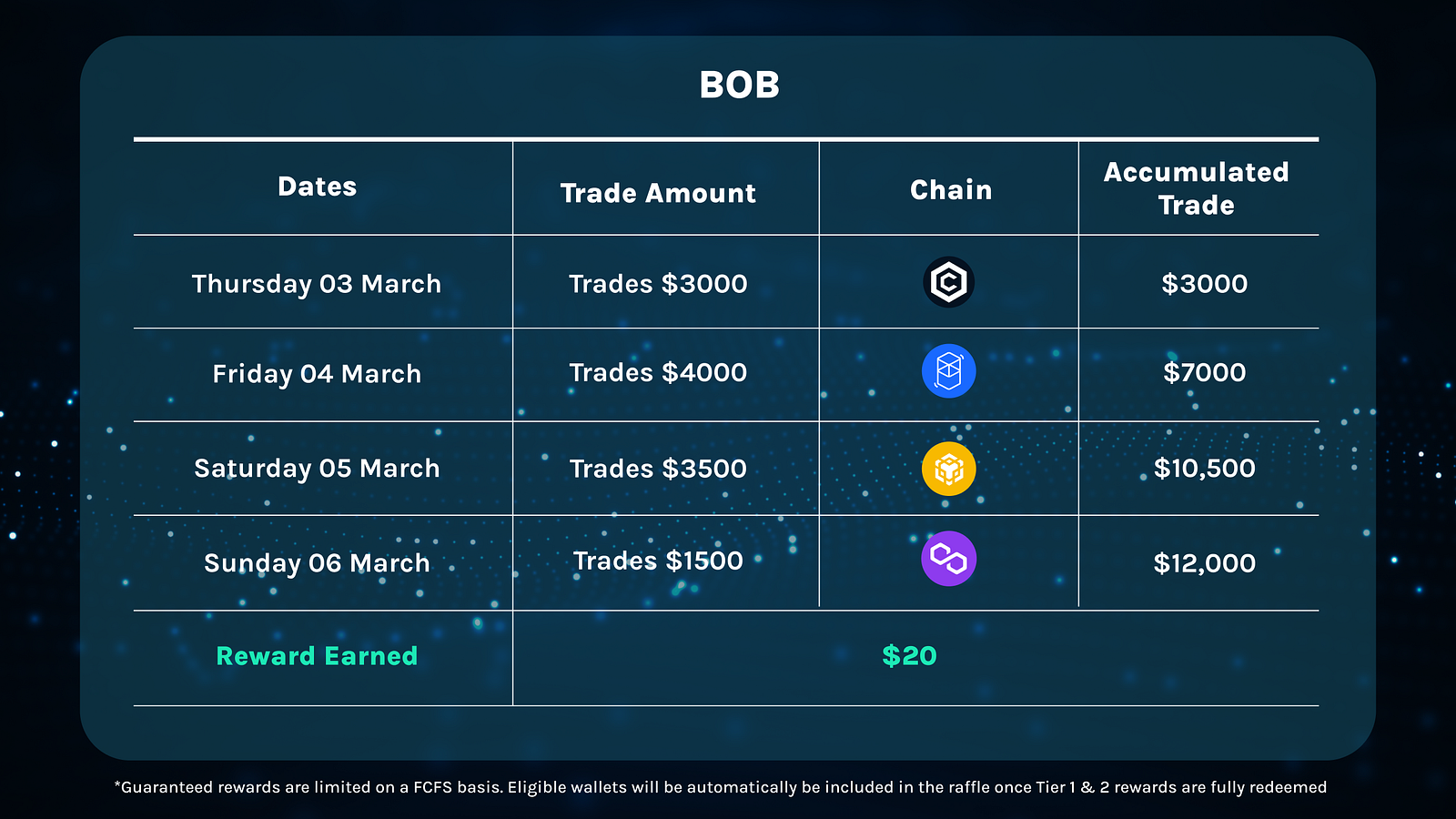
Task: Click the $12,000 accumulated trade value
Action: point(1204,563)
